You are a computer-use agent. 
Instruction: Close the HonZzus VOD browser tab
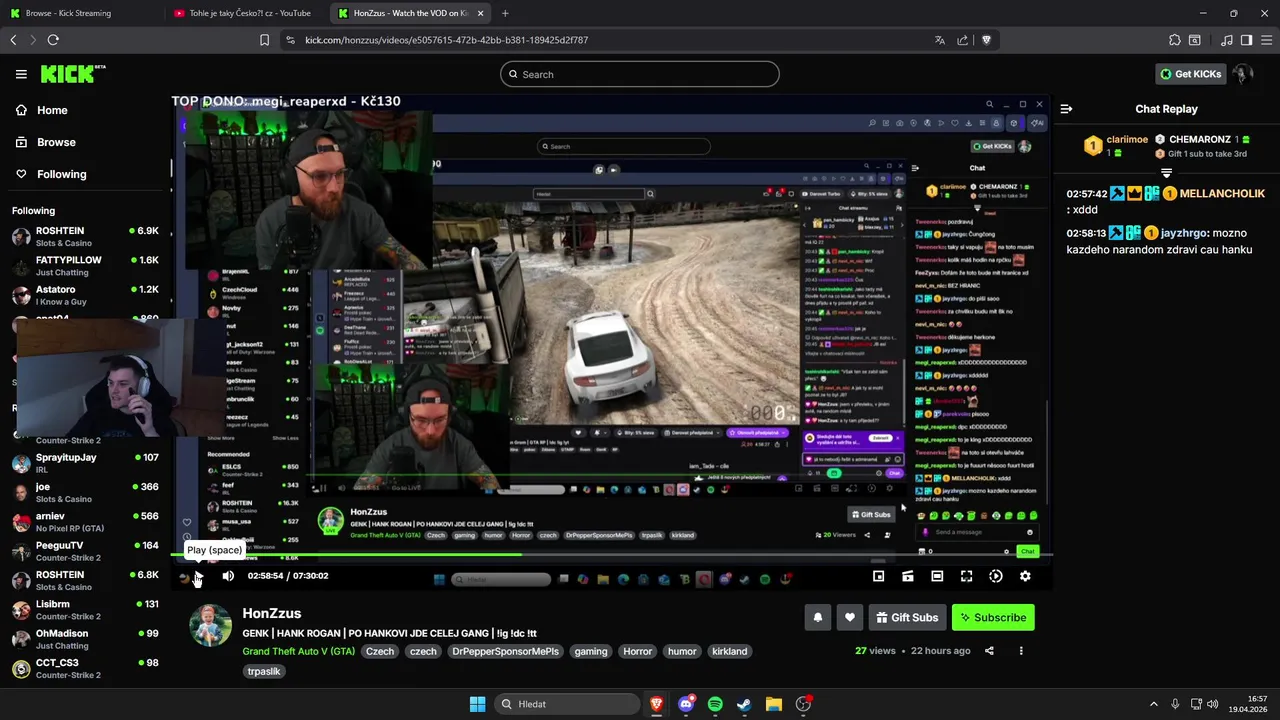480,13
